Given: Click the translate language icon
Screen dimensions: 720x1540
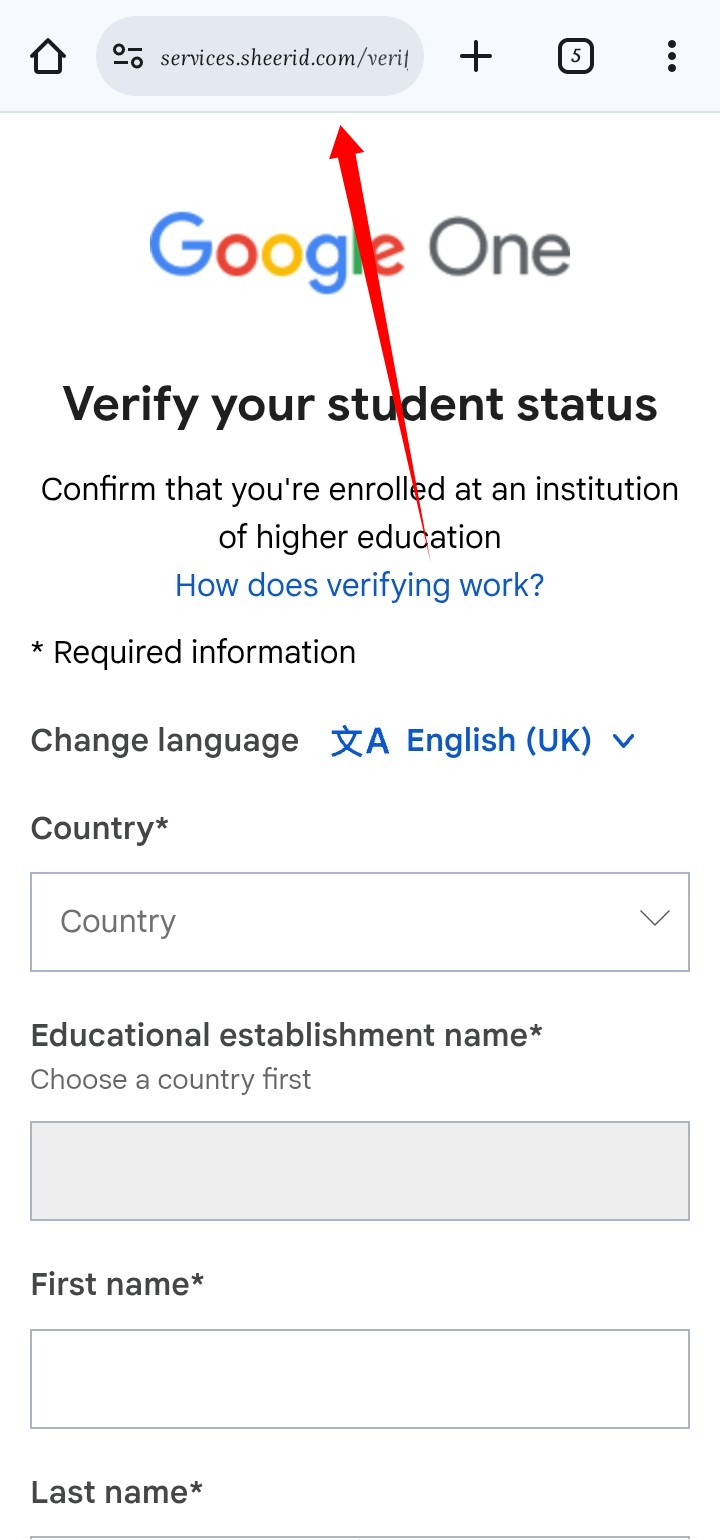Looking at the screenshot, I should pyautogui.click(x=359, y=741).
